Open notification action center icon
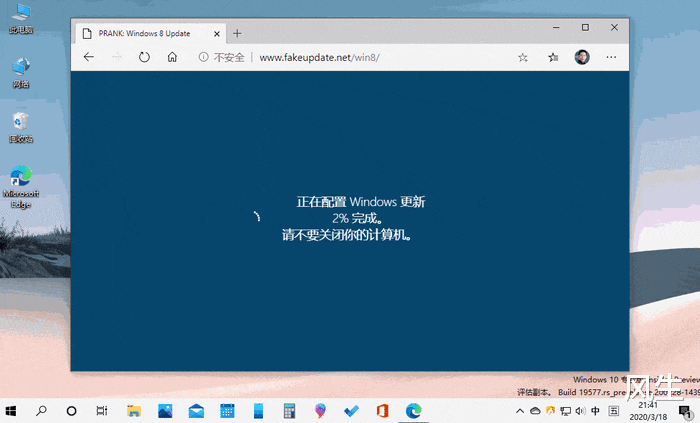700x423 pixels. coord(685,411)
